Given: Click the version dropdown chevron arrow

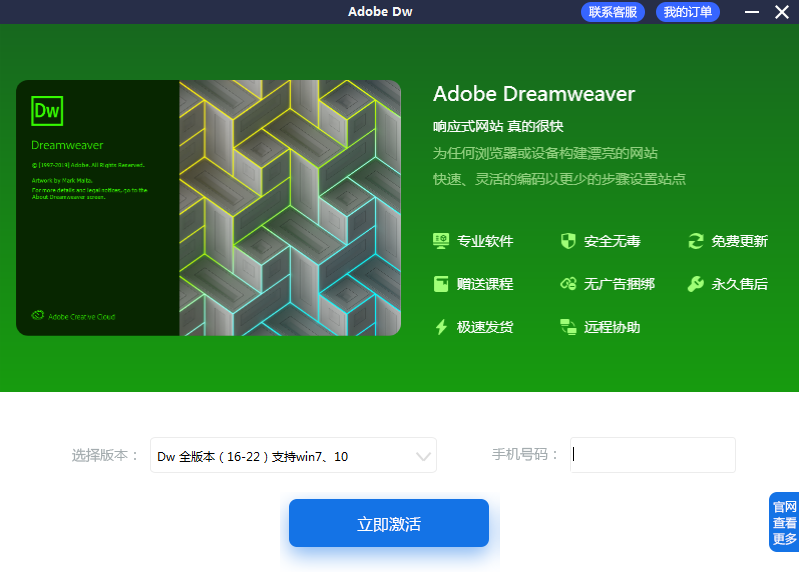Looking at the screenshot, I should [x=423, y=456].
